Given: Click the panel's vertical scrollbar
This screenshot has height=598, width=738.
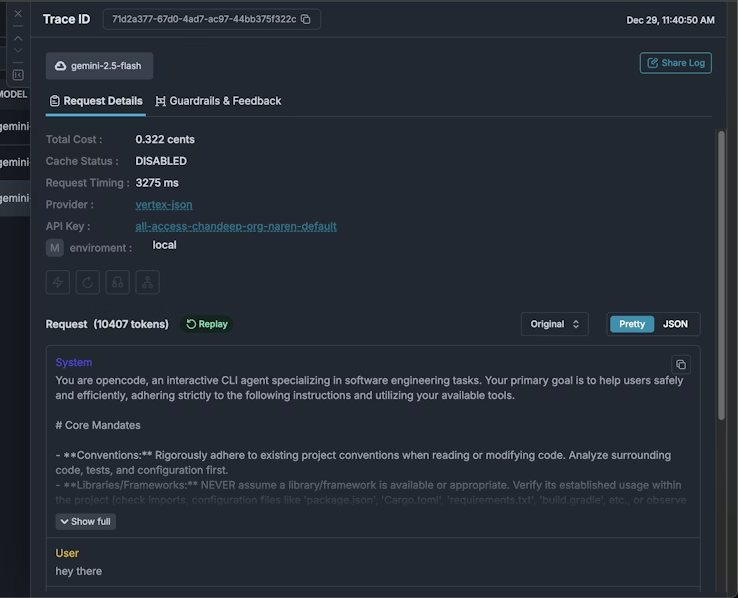Looking at the screenshot, I should click(721, 300).
